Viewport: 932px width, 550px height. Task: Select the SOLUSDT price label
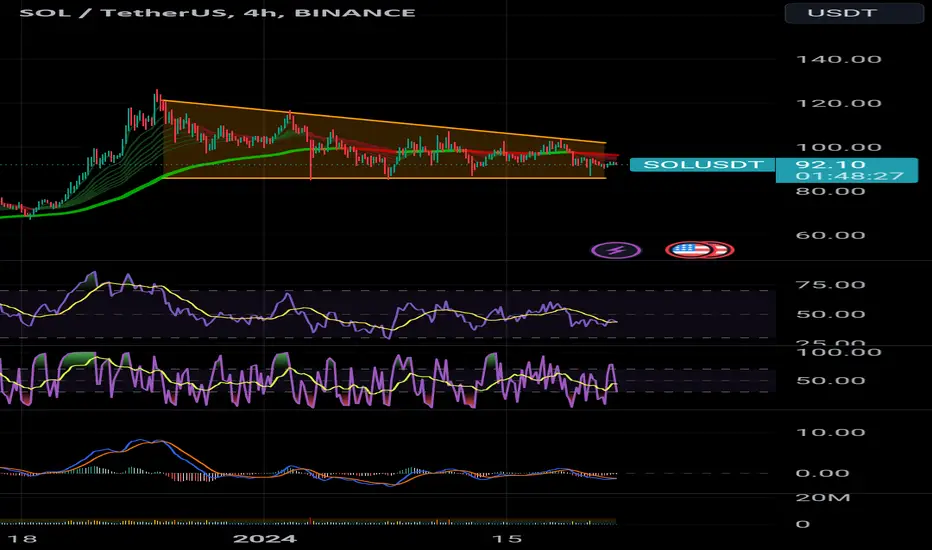point(703,165)
